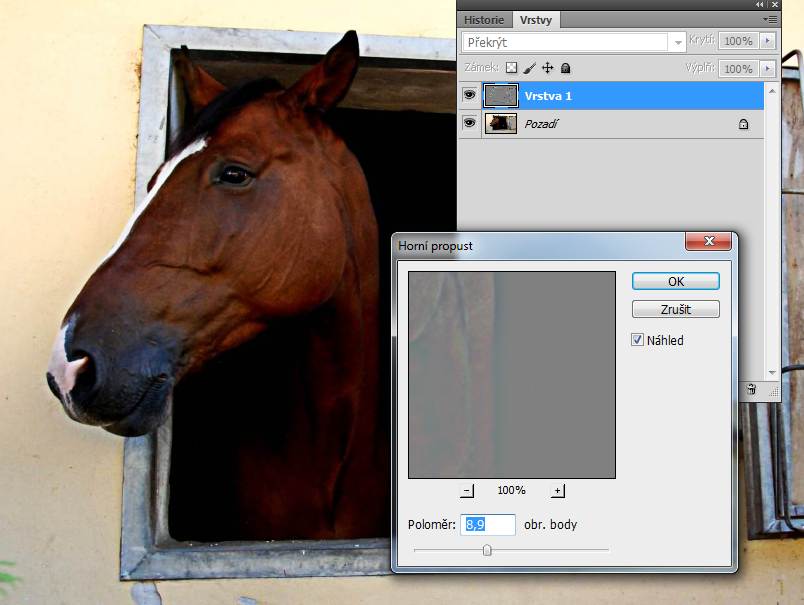
Task: Click the lock position move icon
Action: click(547, 68)
